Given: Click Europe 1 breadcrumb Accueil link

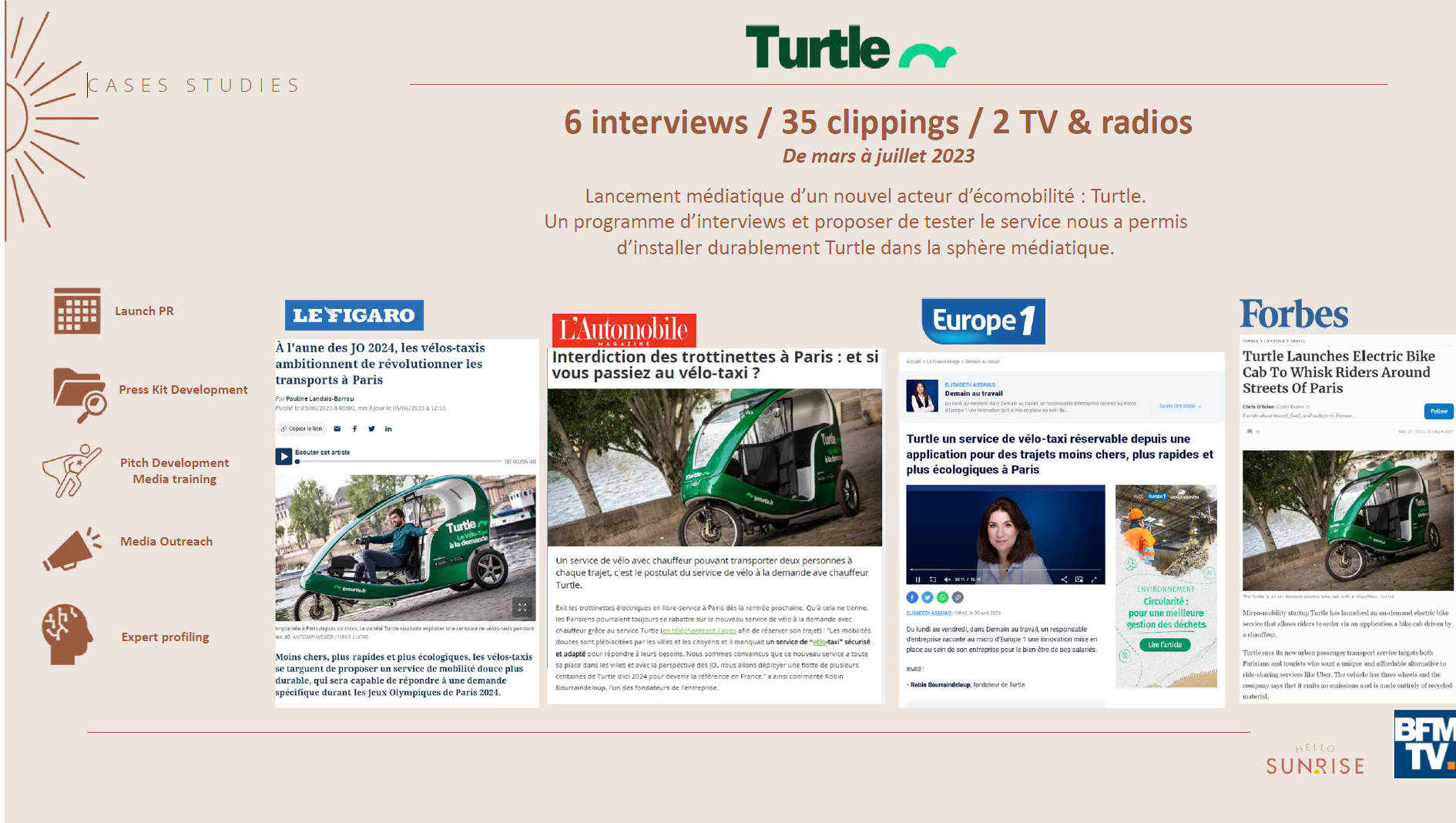Looking at the screenshot, I should 914,361.
